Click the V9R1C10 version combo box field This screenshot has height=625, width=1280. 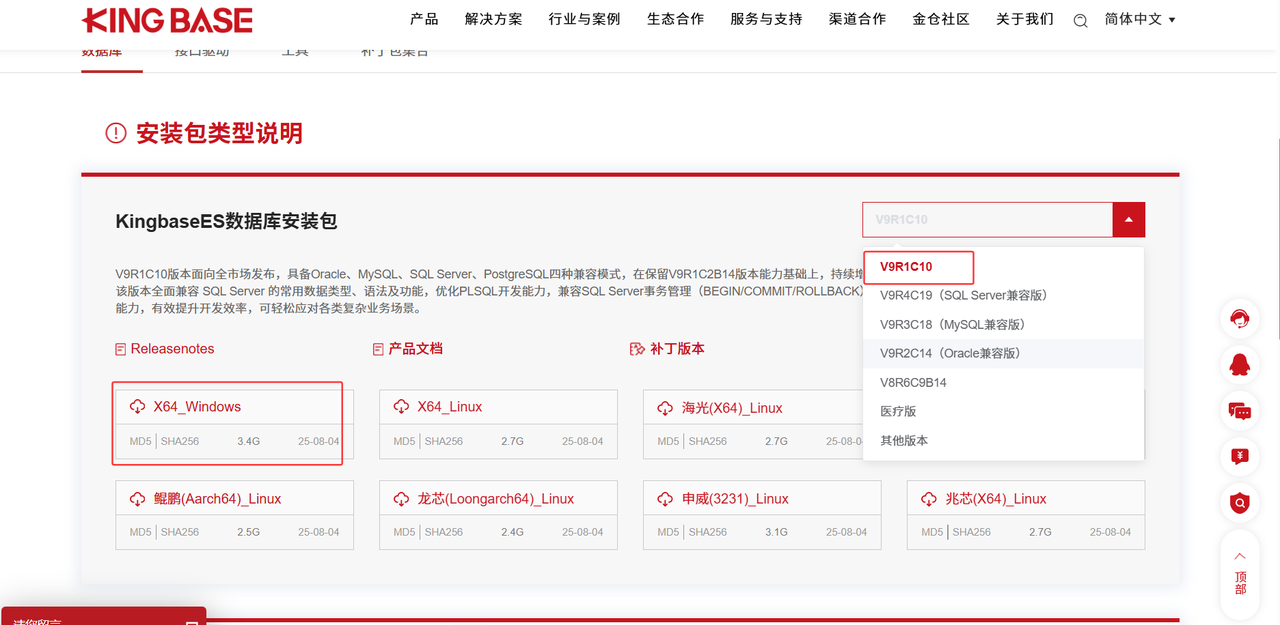988,219
